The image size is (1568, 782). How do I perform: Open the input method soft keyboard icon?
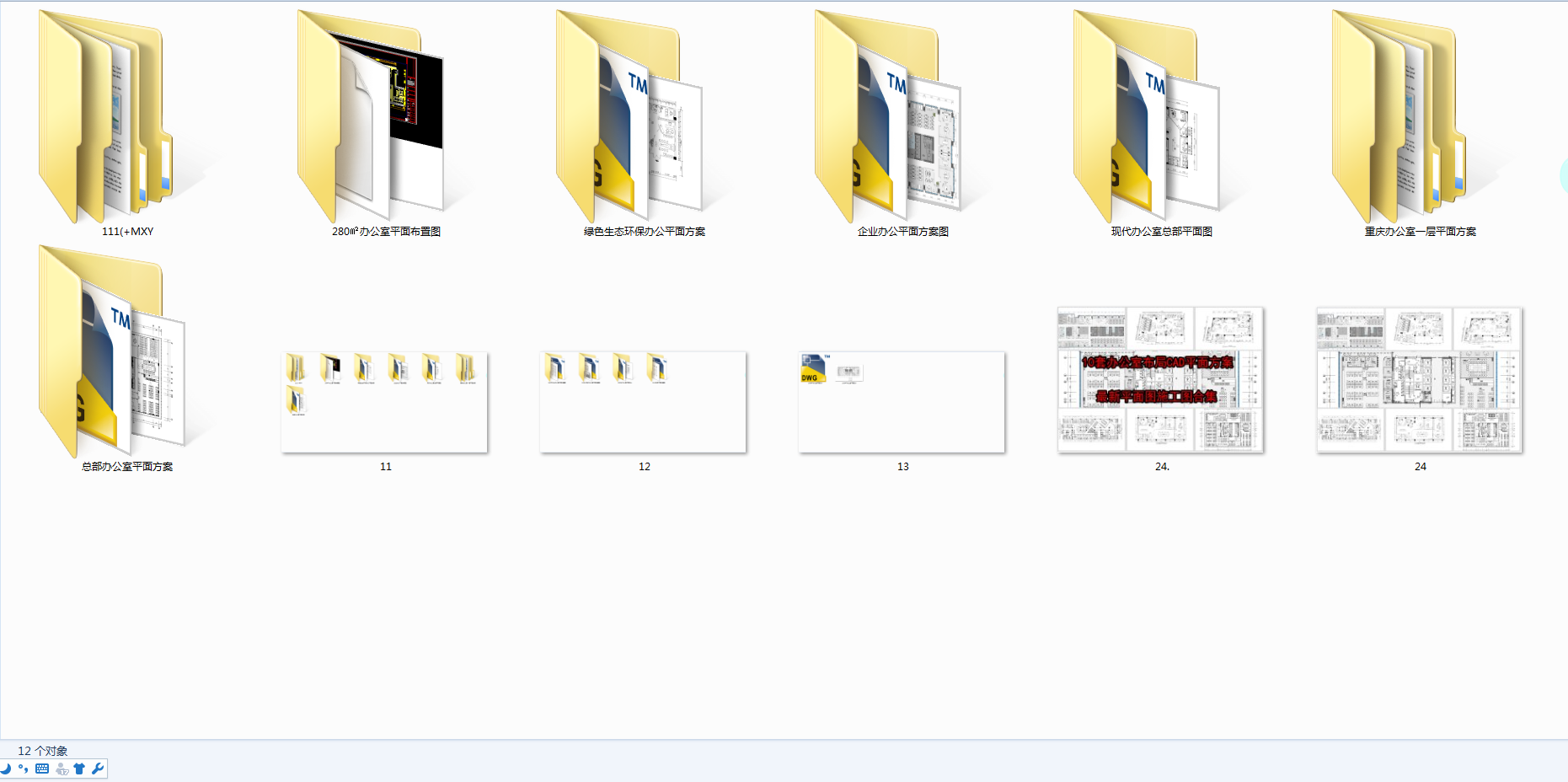point(42,769)
